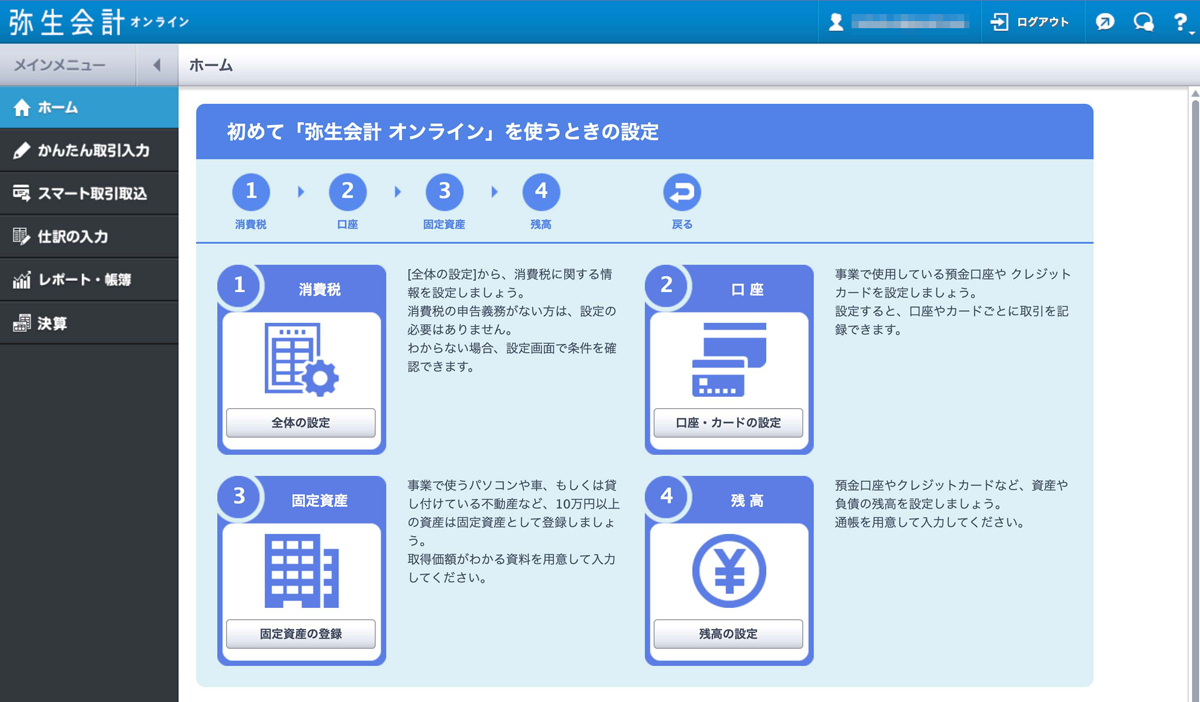Open かんたん取引入力 in the sidebar
The width and height of the screenshot is (1200, 702).
point(89,150)
